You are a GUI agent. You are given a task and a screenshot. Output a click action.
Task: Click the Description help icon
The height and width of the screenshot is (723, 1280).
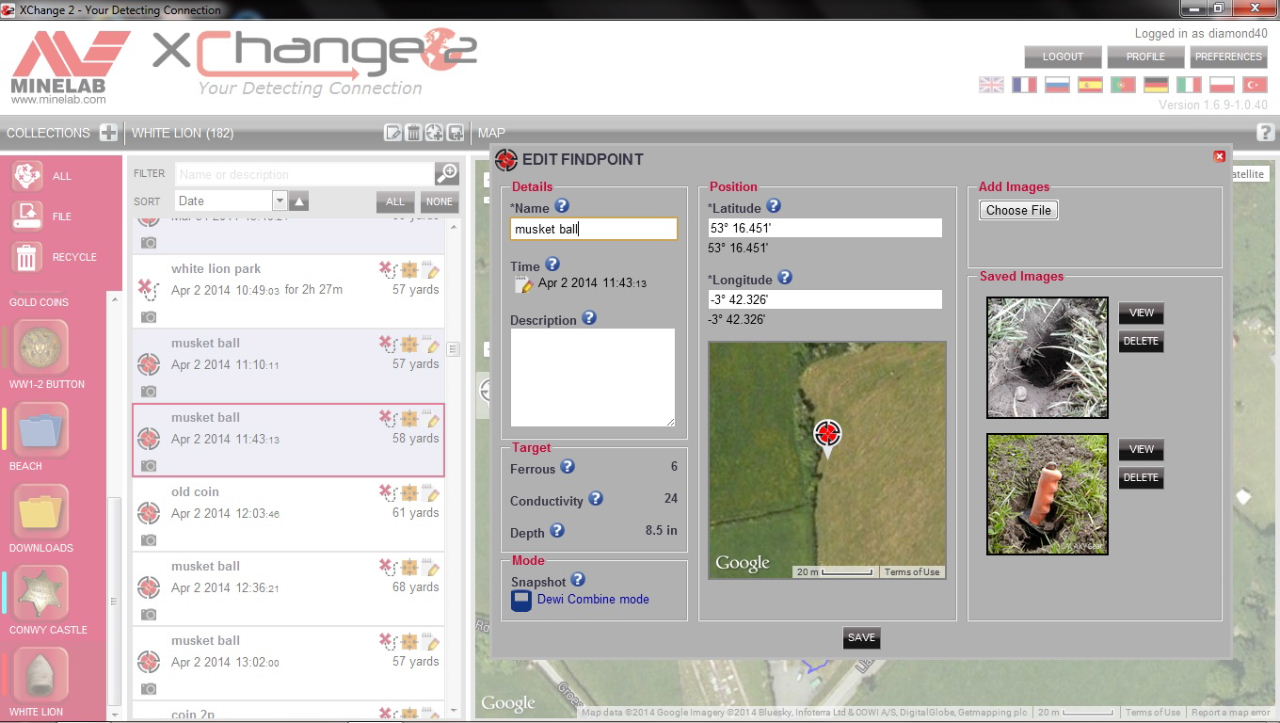tap(589, 318)
